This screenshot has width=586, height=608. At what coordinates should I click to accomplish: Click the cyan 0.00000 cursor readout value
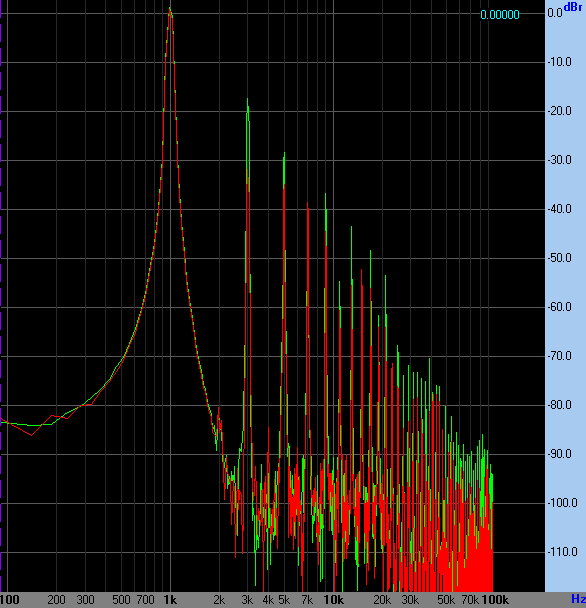[500, 15]
